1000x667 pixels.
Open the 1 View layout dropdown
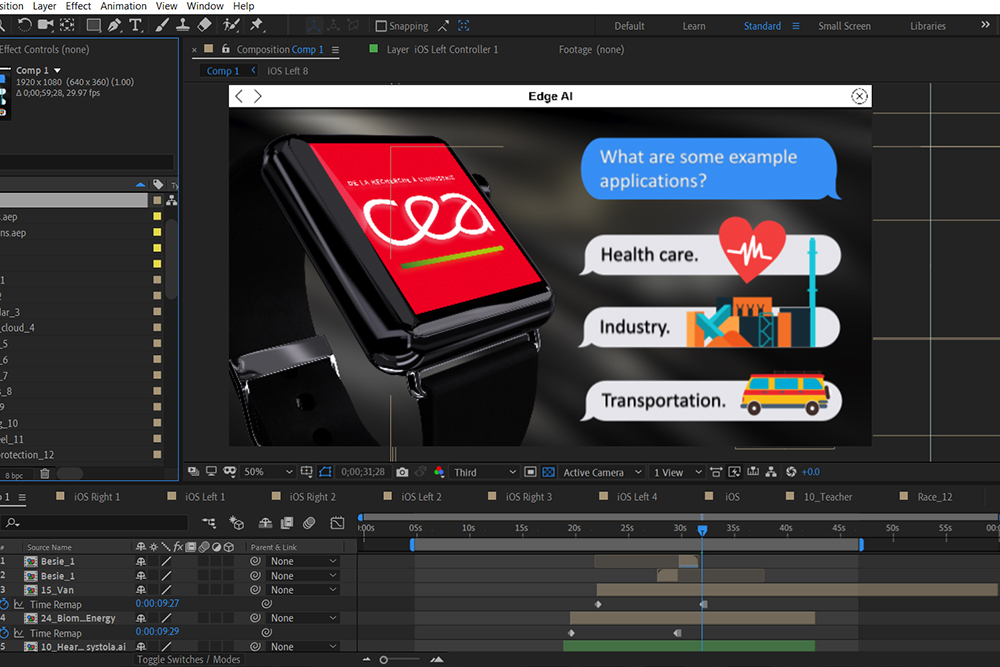click(677, 472)
